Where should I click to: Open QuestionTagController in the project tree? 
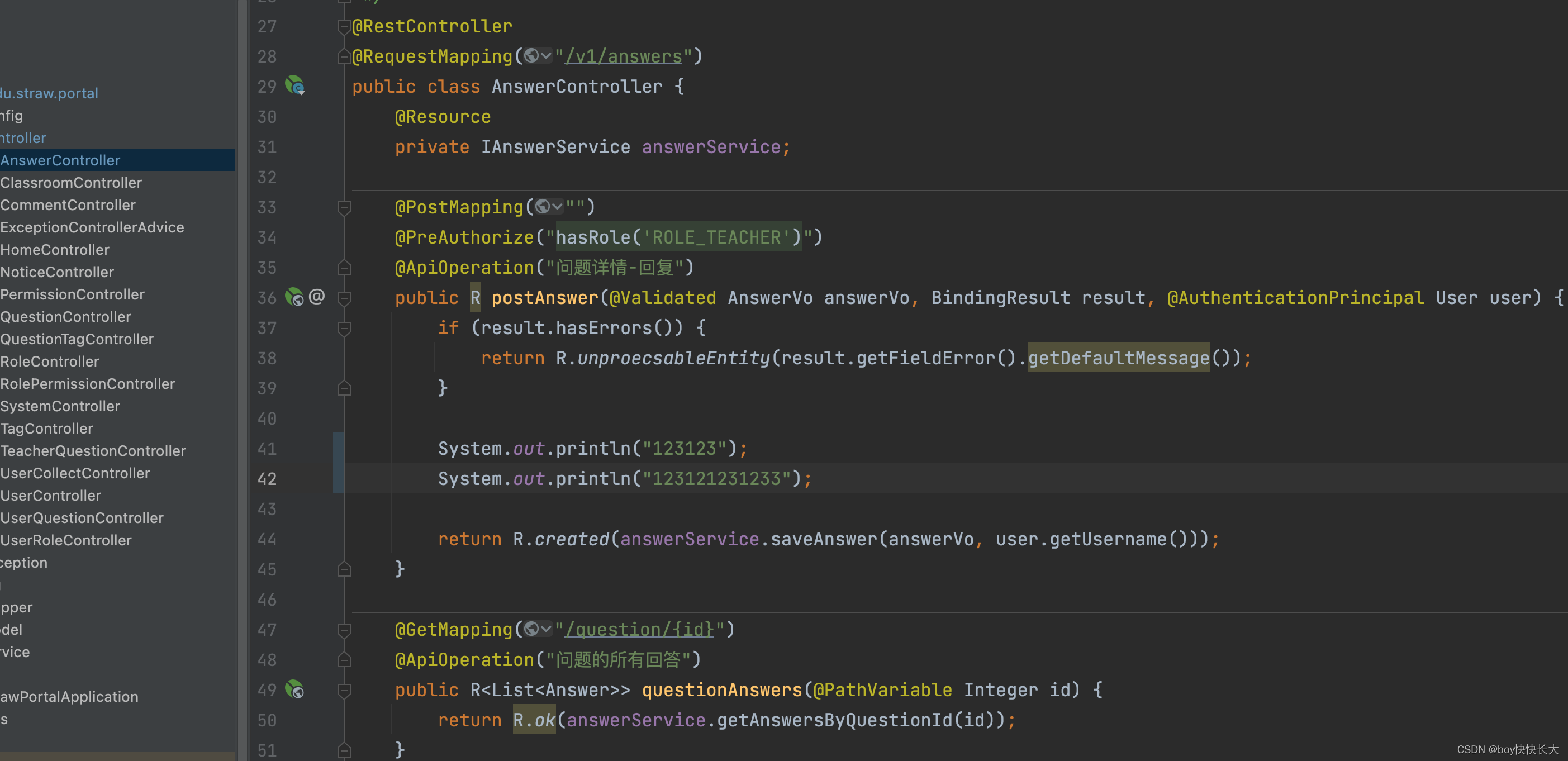(77, 339)
